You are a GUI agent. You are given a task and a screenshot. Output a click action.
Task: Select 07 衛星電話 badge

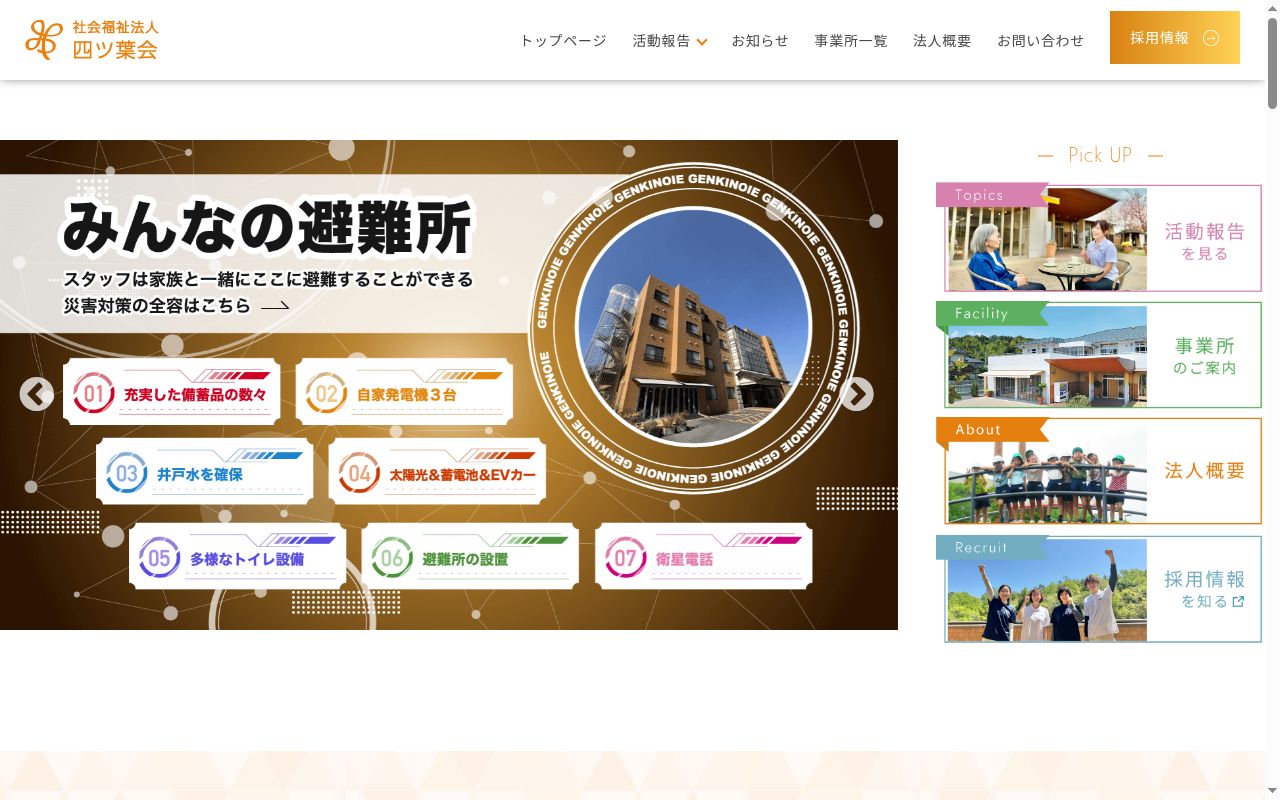tap(703, 557)
